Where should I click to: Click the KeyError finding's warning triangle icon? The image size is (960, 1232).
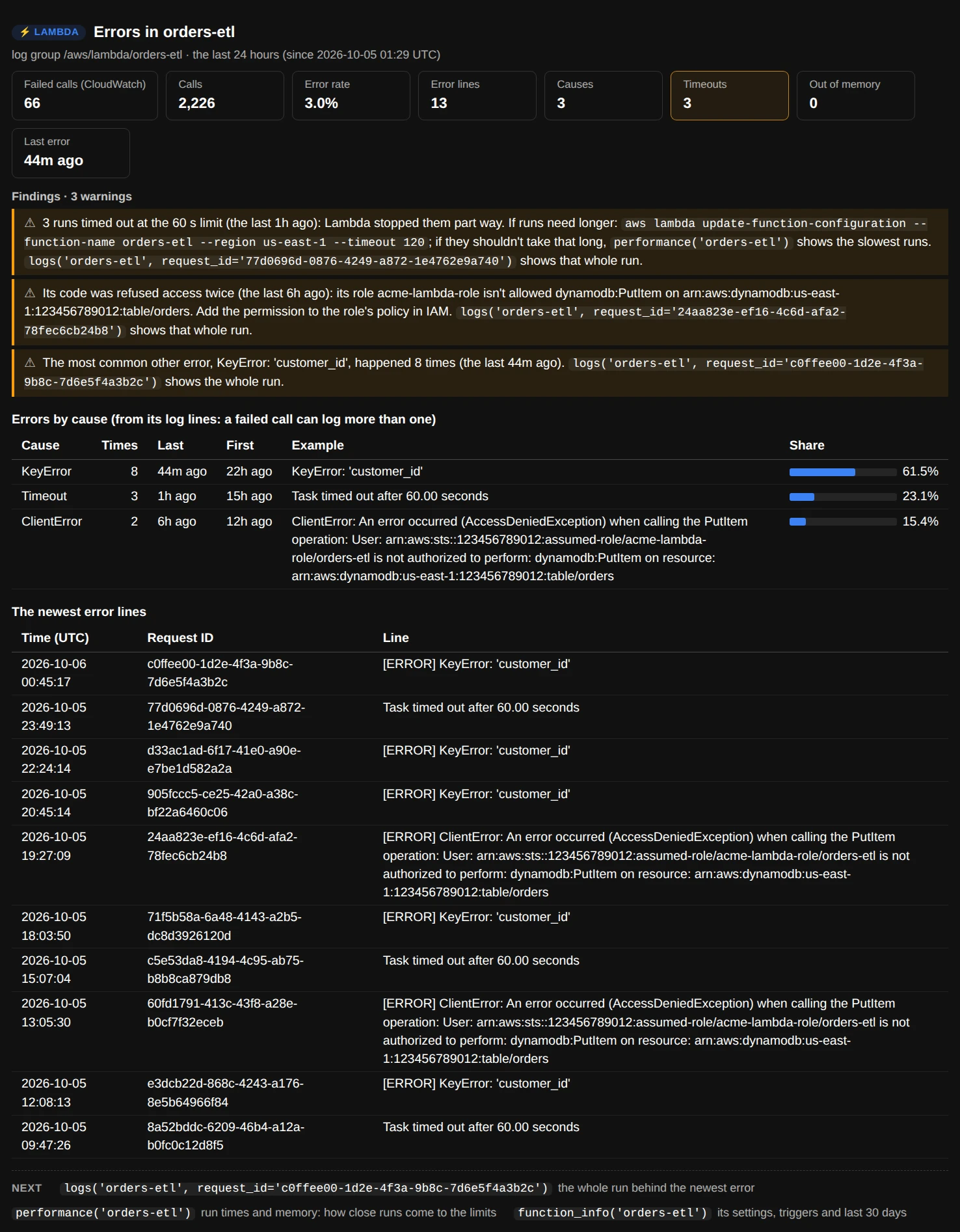click(x=30, y=363)
